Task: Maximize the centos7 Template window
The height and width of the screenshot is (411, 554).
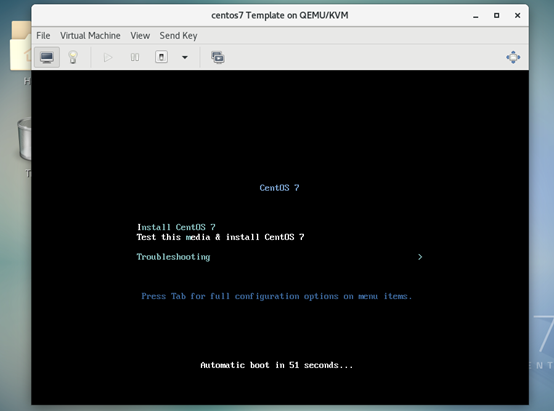Action: [496, 15]
